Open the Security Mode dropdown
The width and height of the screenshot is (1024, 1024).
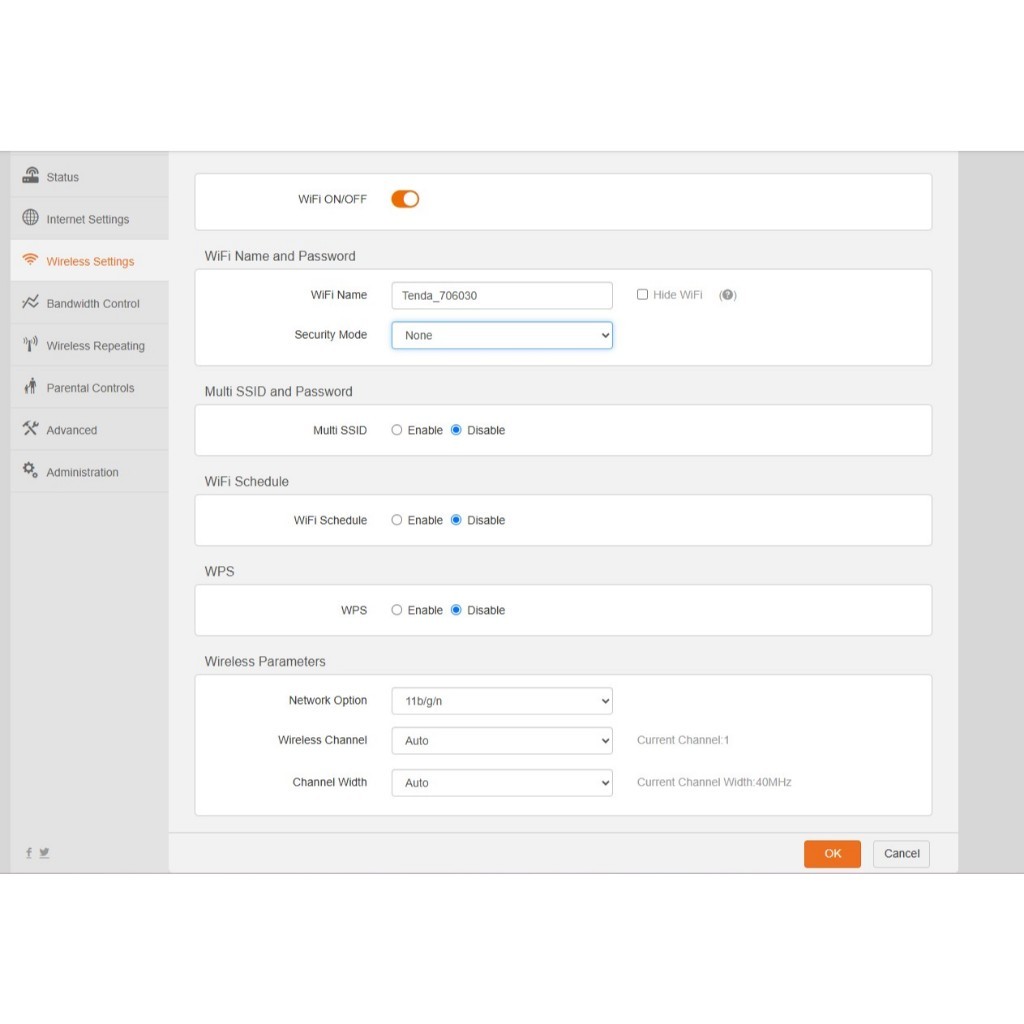501,336
